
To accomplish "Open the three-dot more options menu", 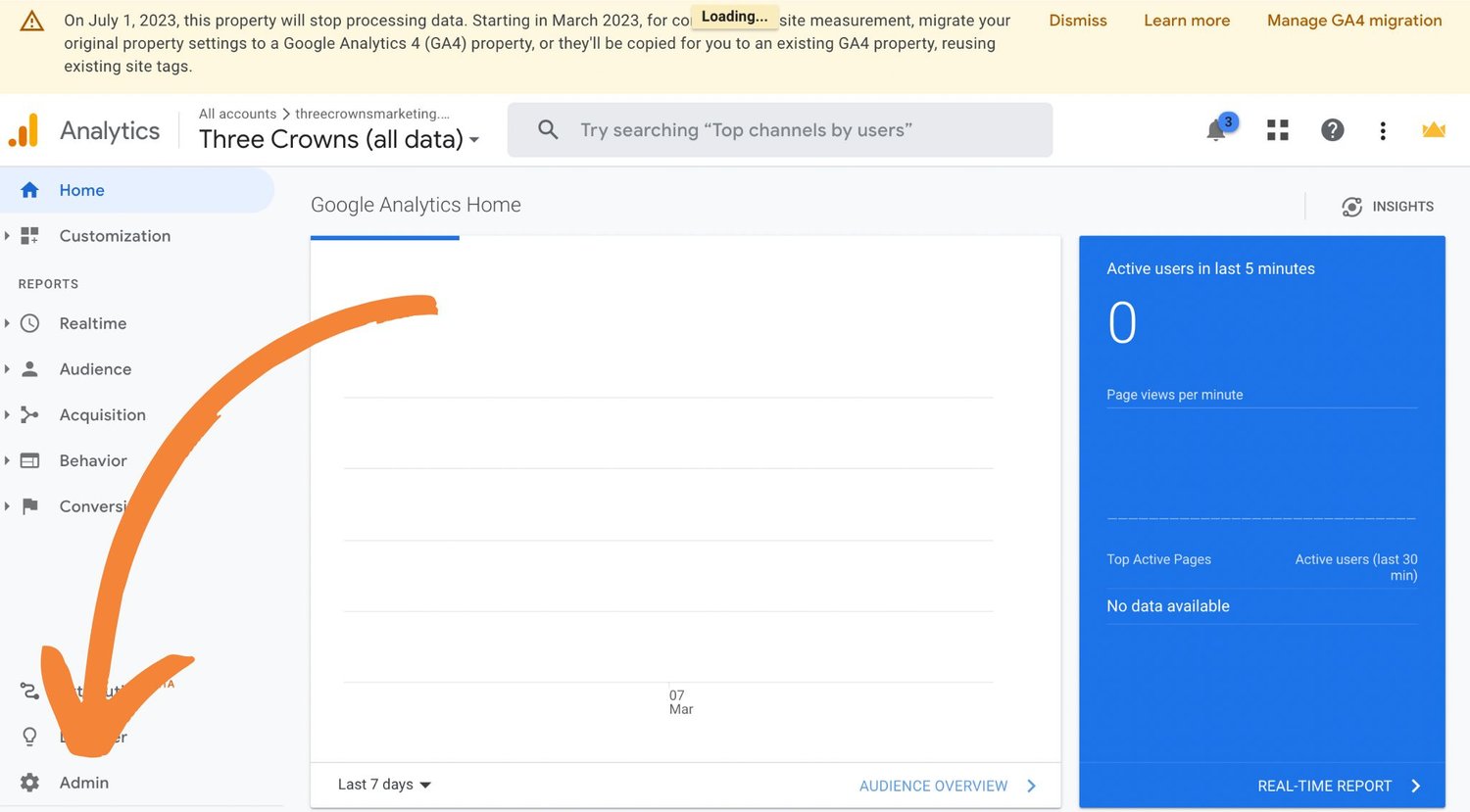I will 1383,130.
